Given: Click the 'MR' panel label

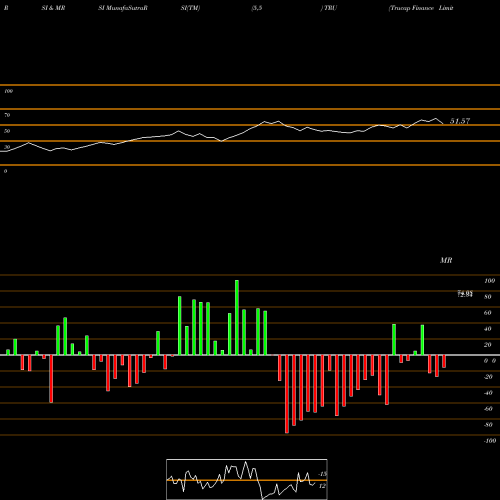Looking at the screenshot, I should click(446, 260).
